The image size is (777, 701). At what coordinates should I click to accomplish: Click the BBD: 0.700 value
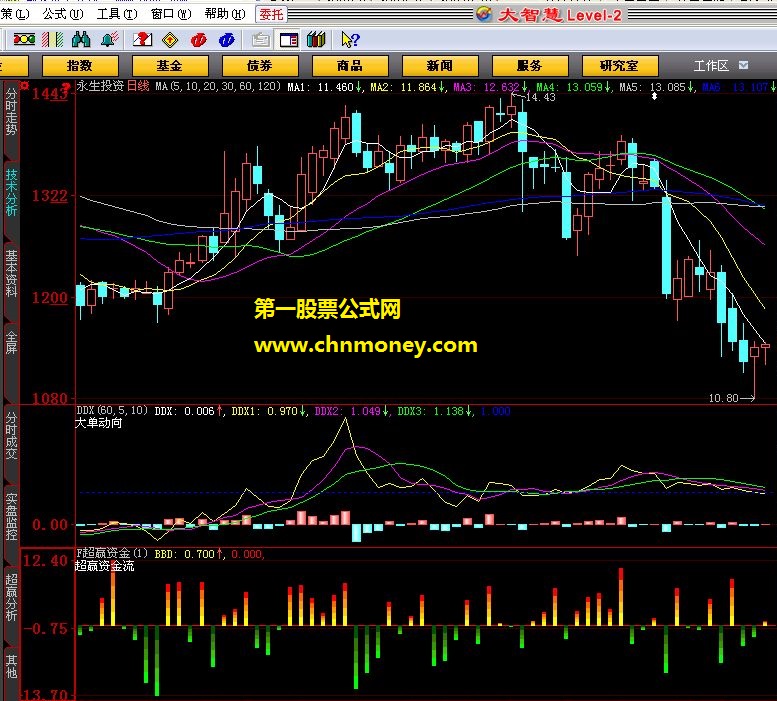click(189, 554)
